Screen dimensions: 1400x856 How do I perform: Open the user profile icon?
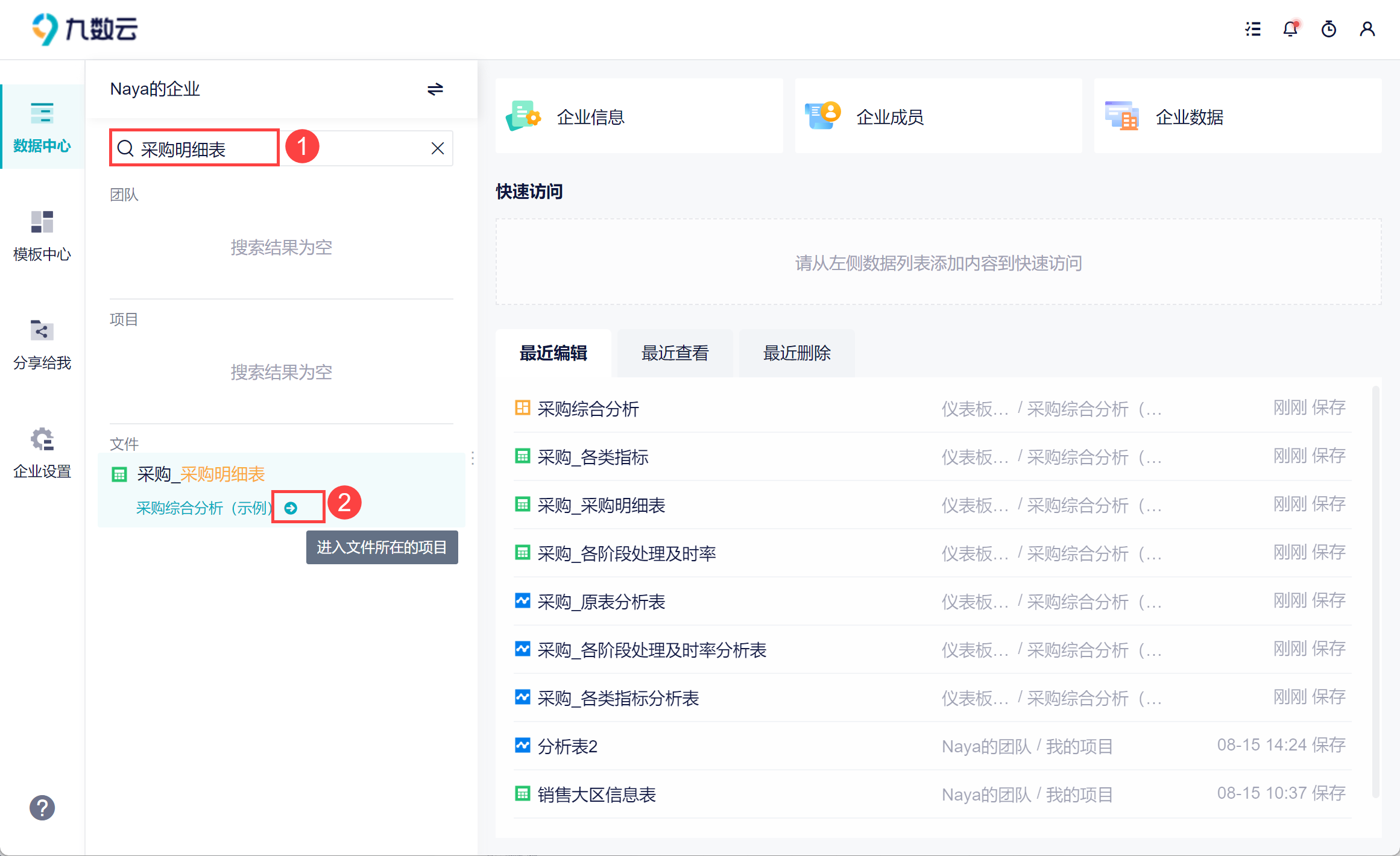click(1367, 29)
